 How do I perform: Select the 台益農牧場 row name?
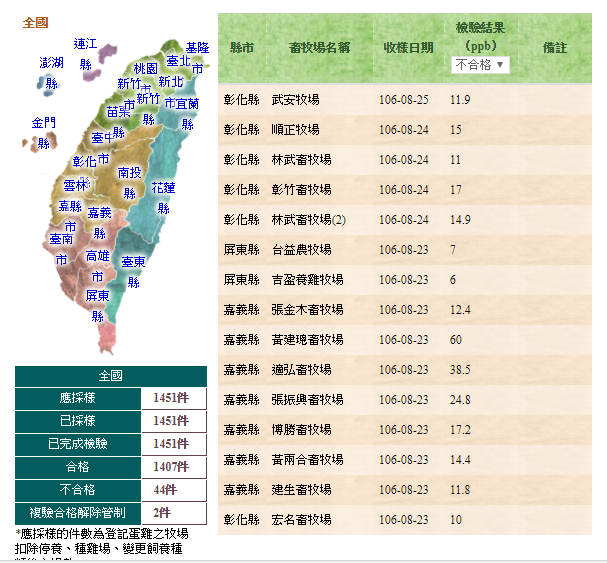click(301, 250)
